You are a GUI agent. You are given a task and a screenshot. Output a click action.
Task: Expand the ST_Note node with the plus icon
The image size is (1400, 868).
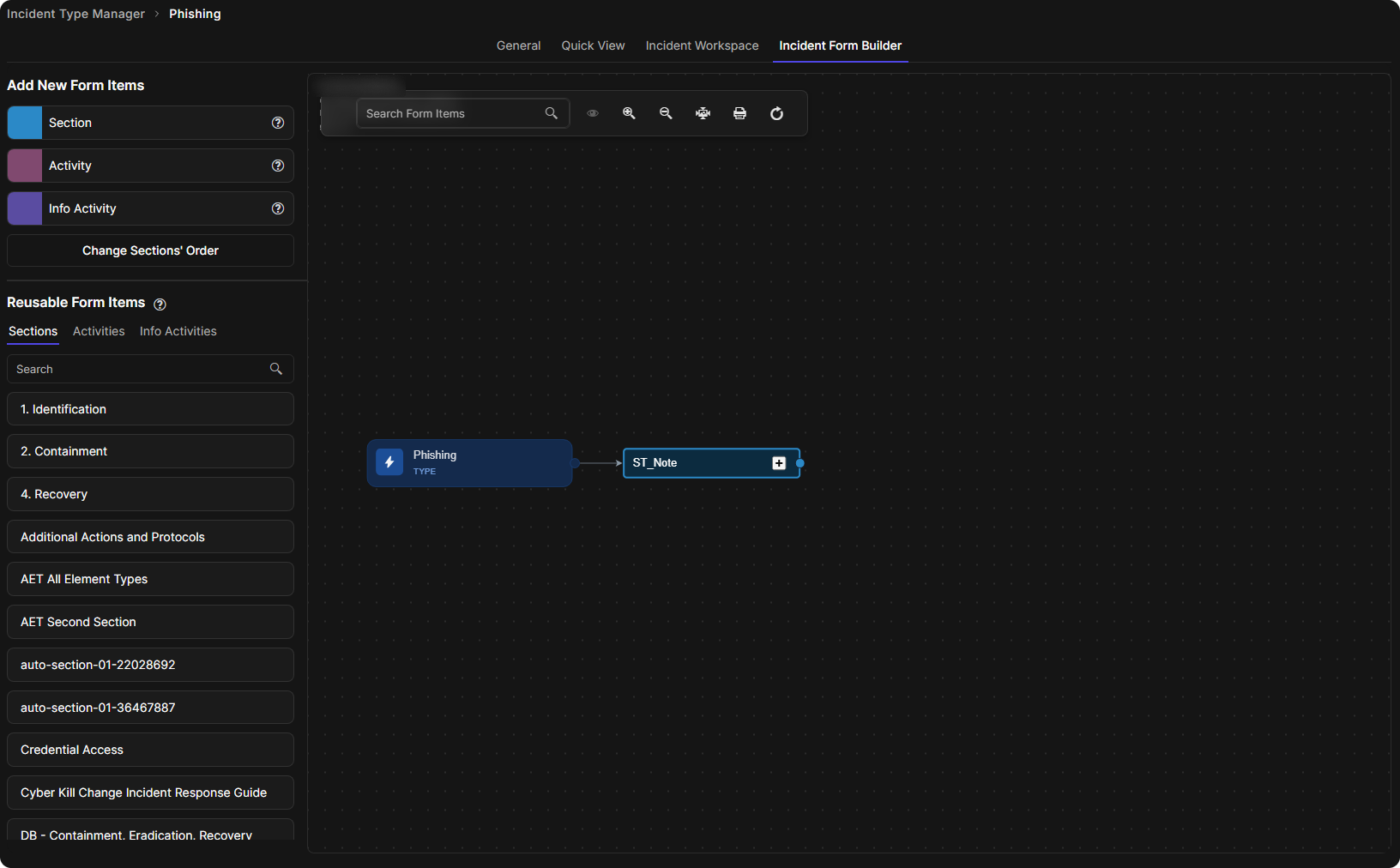(x=779, y=463)
